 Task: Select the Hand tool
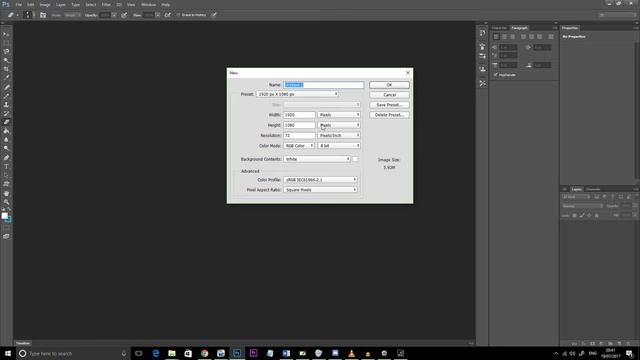click(x=6, y=193)
